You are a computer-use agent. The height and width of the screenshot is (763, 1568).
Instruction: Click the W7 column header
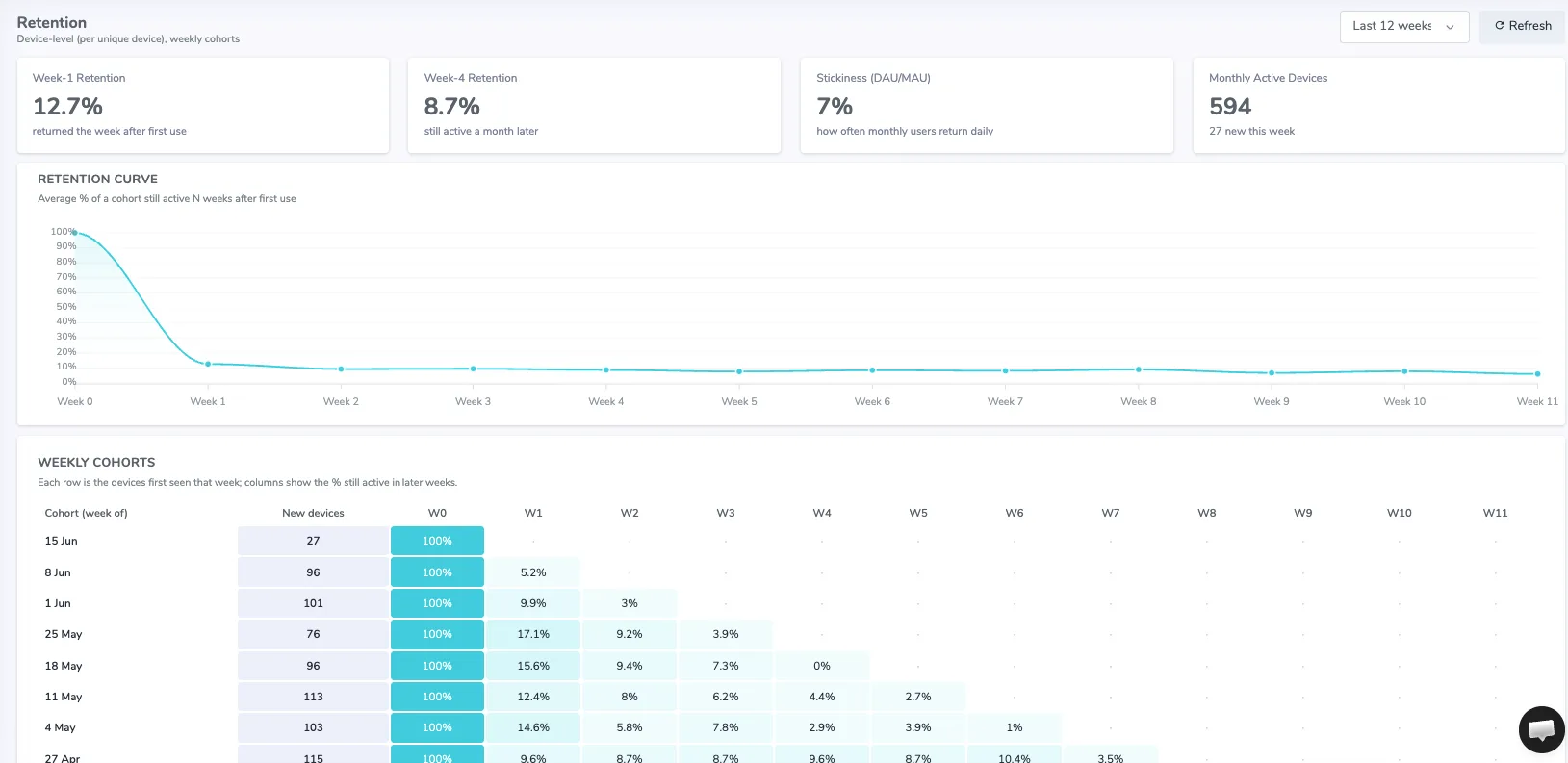click(x=1111, y=513)
